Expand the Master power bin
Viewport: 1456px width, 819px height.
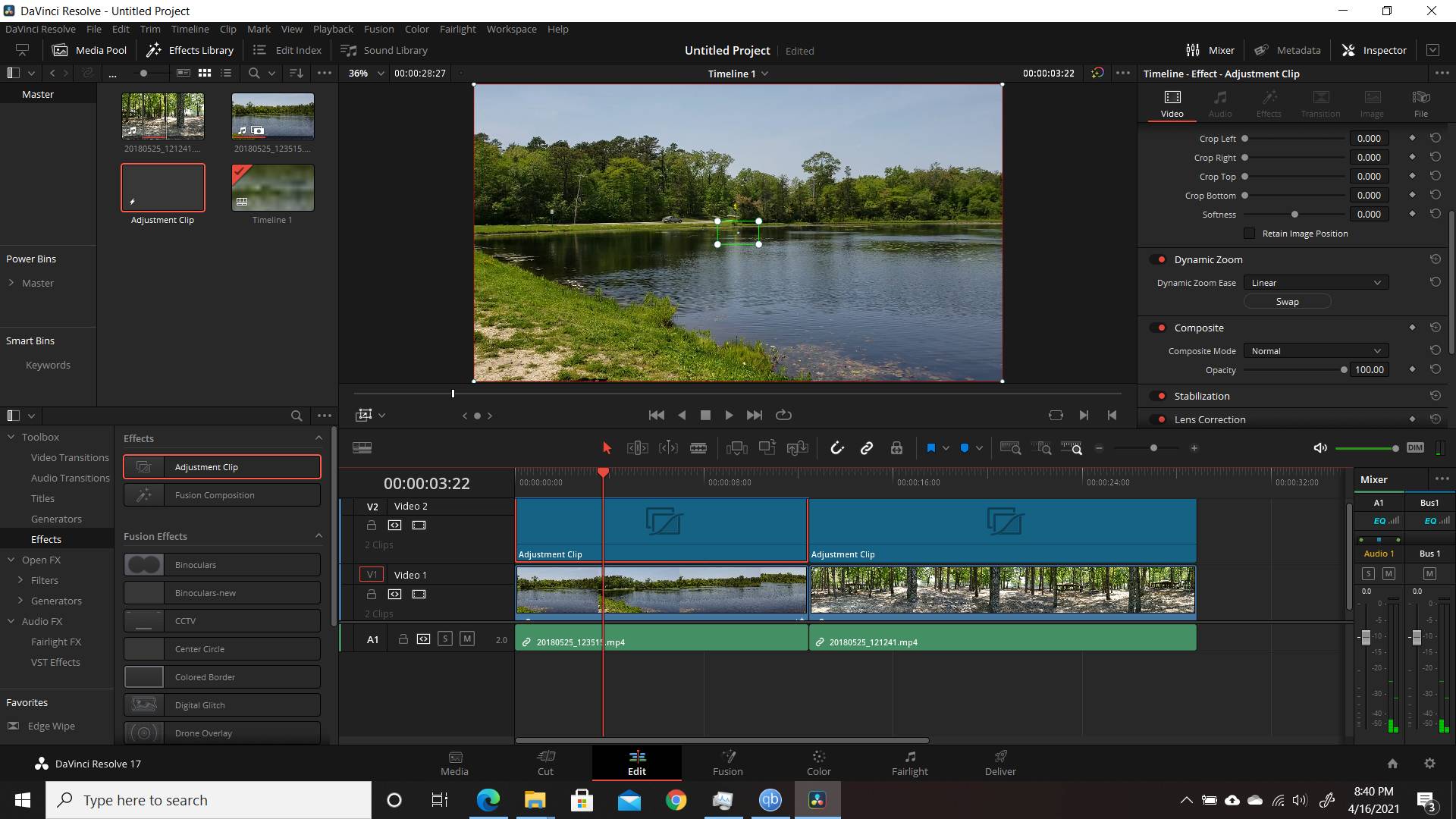click(11, 283)
